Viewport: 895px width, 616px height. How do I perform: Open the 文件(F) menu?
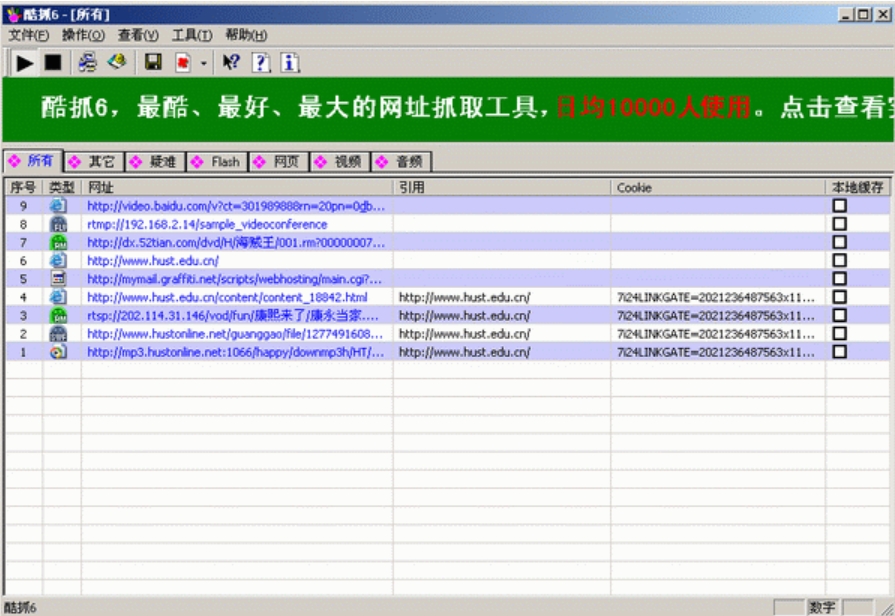(29, 35)
